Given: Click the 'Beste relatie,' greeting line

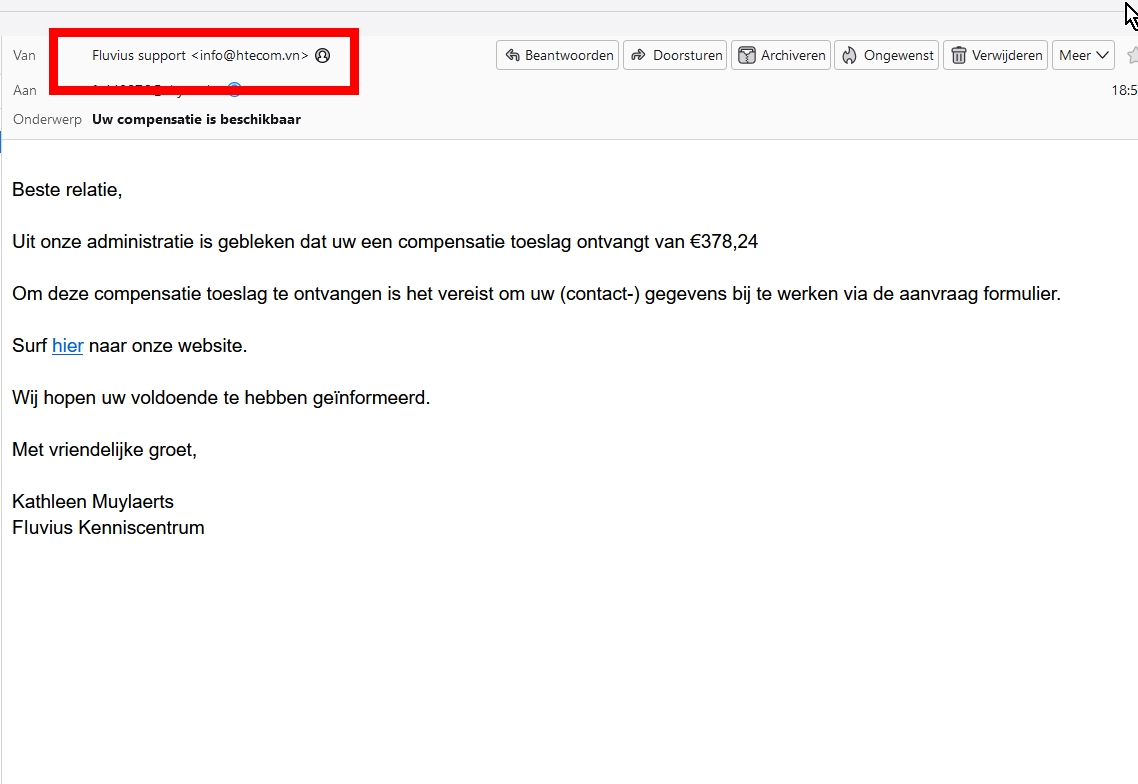Looking at the screenshot, I should tap(67, 190).
